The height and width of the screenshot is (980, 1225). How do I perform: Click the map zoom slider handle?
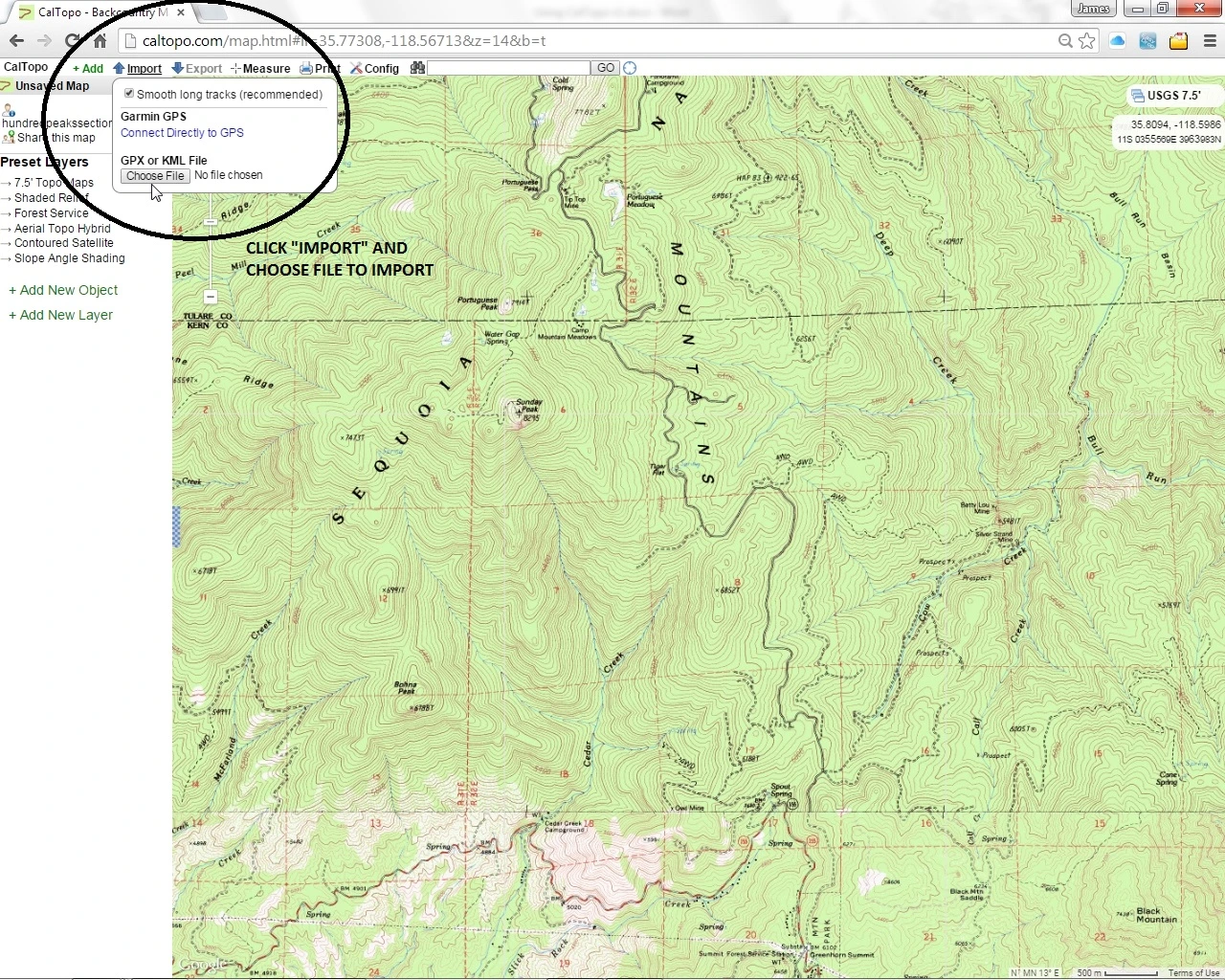pos(211,222)
